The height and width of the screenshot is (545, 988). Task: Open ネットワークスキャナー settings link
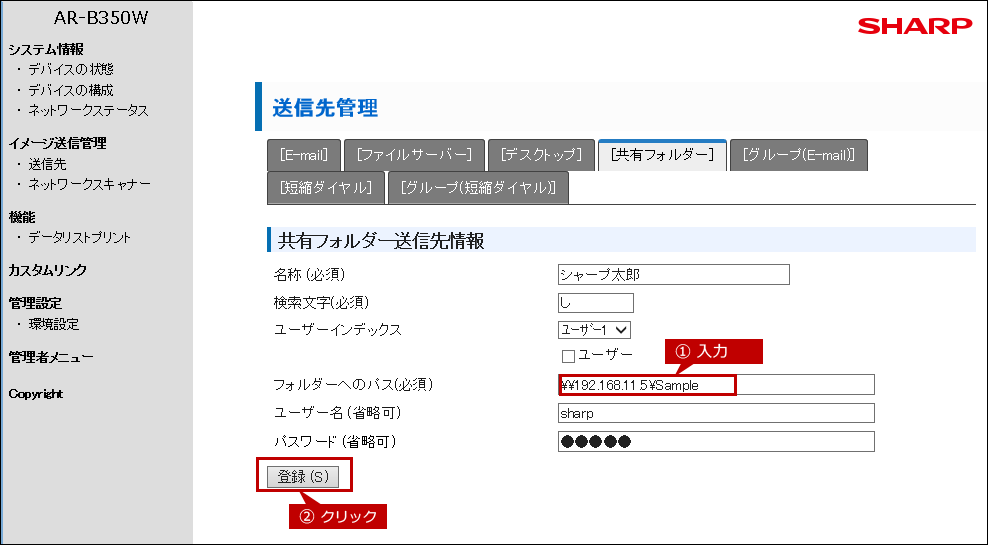coord(89,184)
